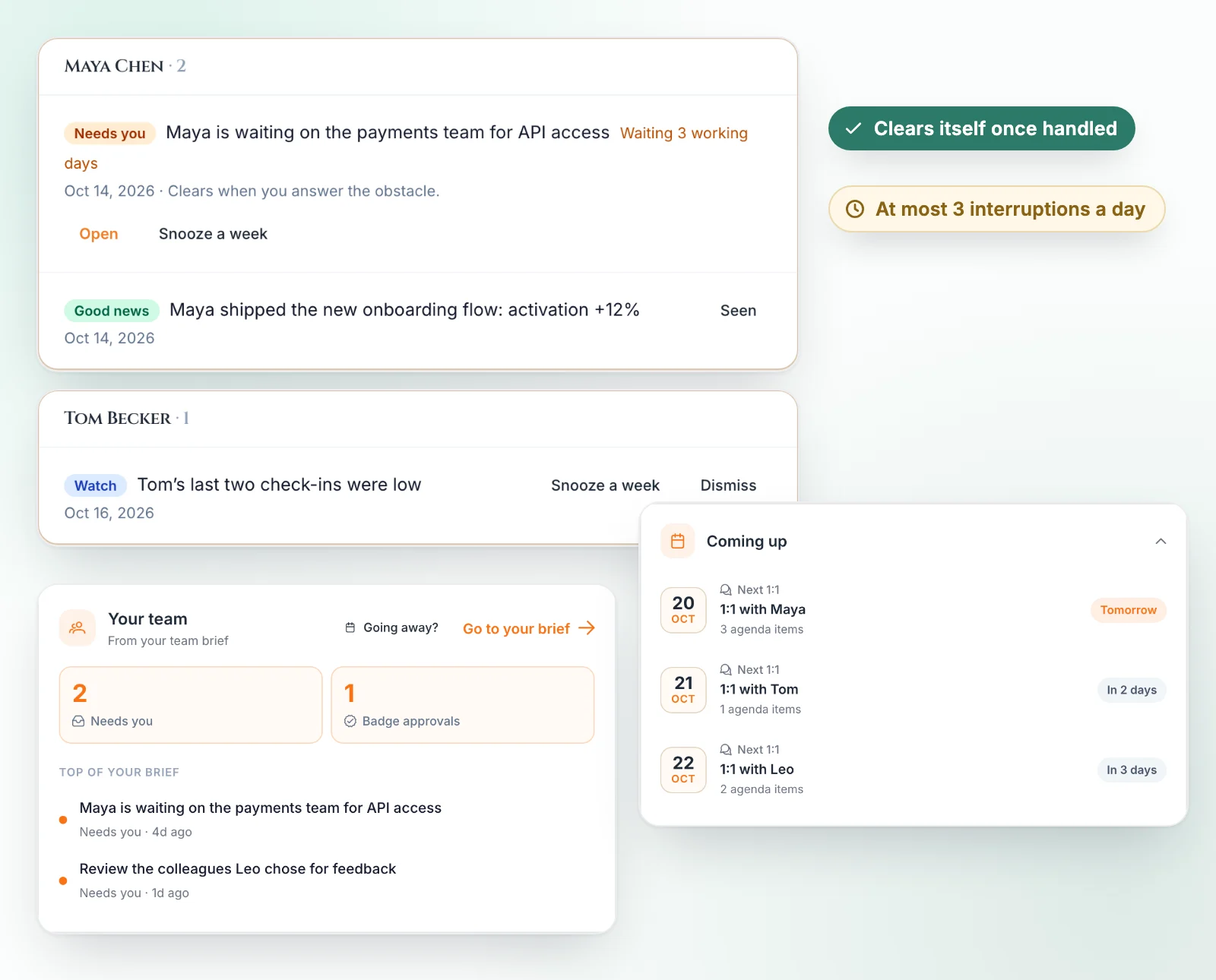Open the 2 Needs you card
1216x980 pixels.
pos(191,705)
